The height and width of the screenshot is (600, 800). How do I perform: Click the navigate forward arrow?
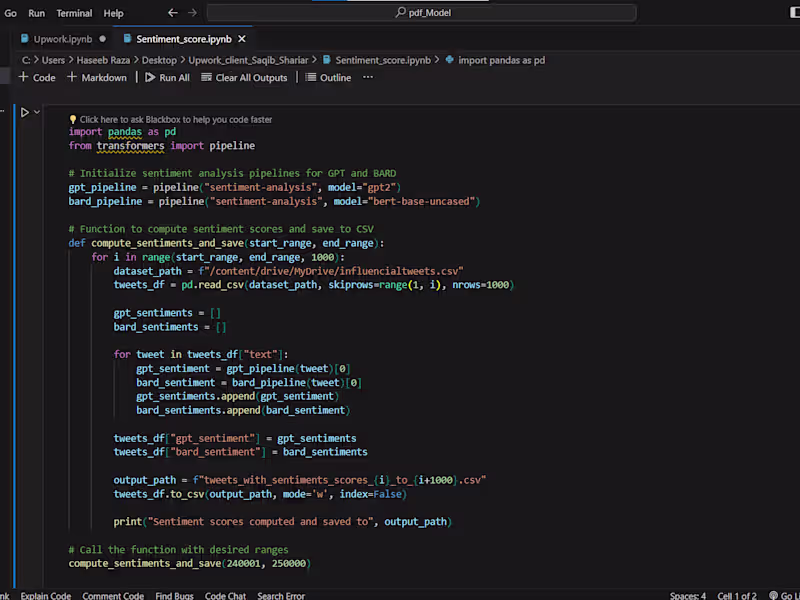click(x=193, y=13)
